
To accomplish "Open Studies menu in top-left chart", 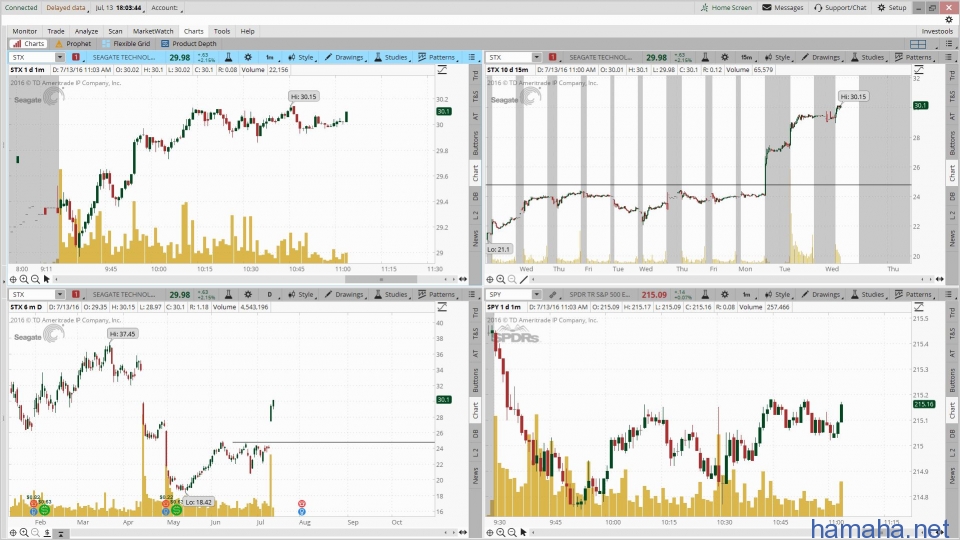I will click(391, 58).
